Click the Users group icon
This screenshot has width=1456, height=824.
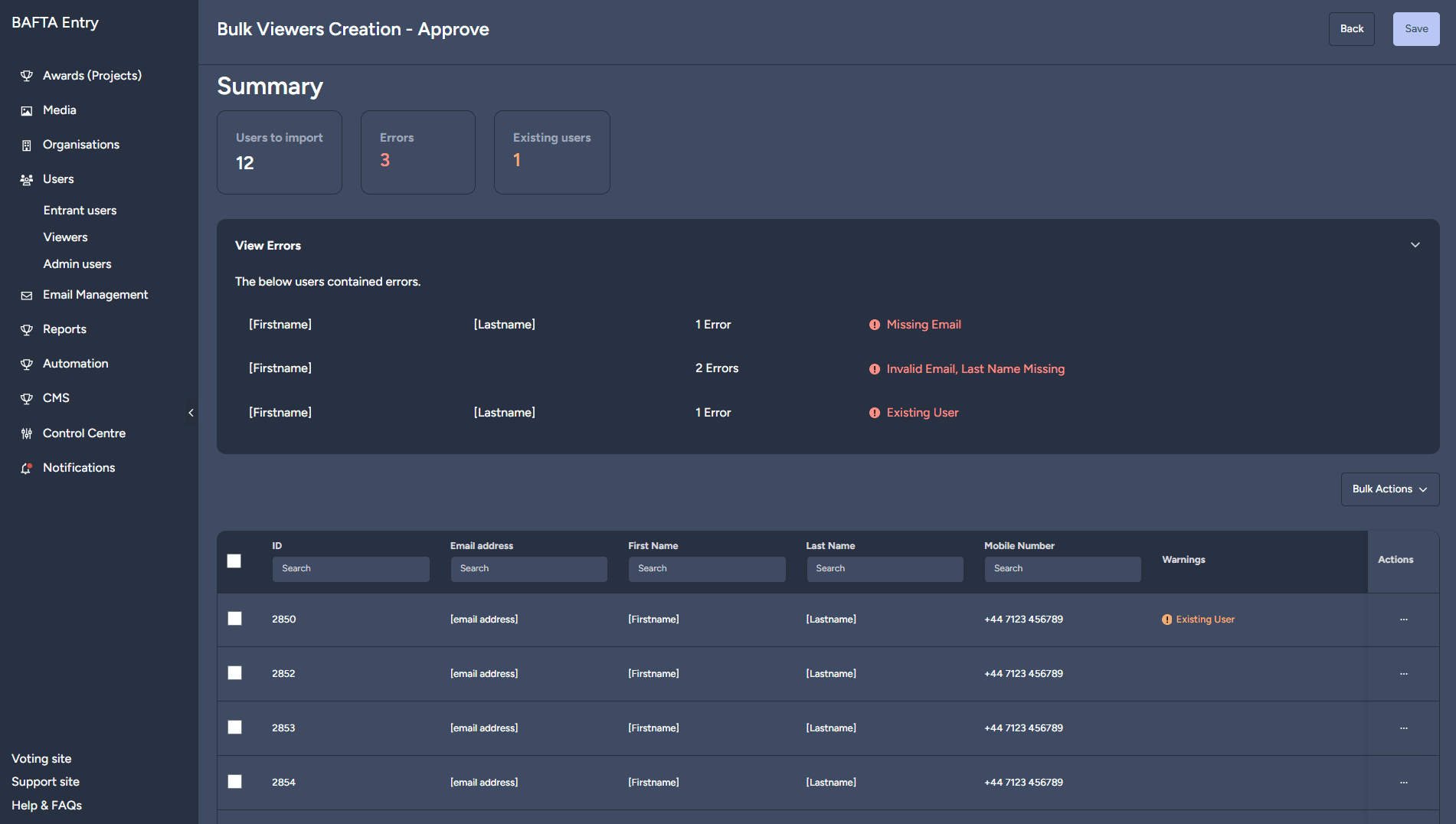click(27, 179)
